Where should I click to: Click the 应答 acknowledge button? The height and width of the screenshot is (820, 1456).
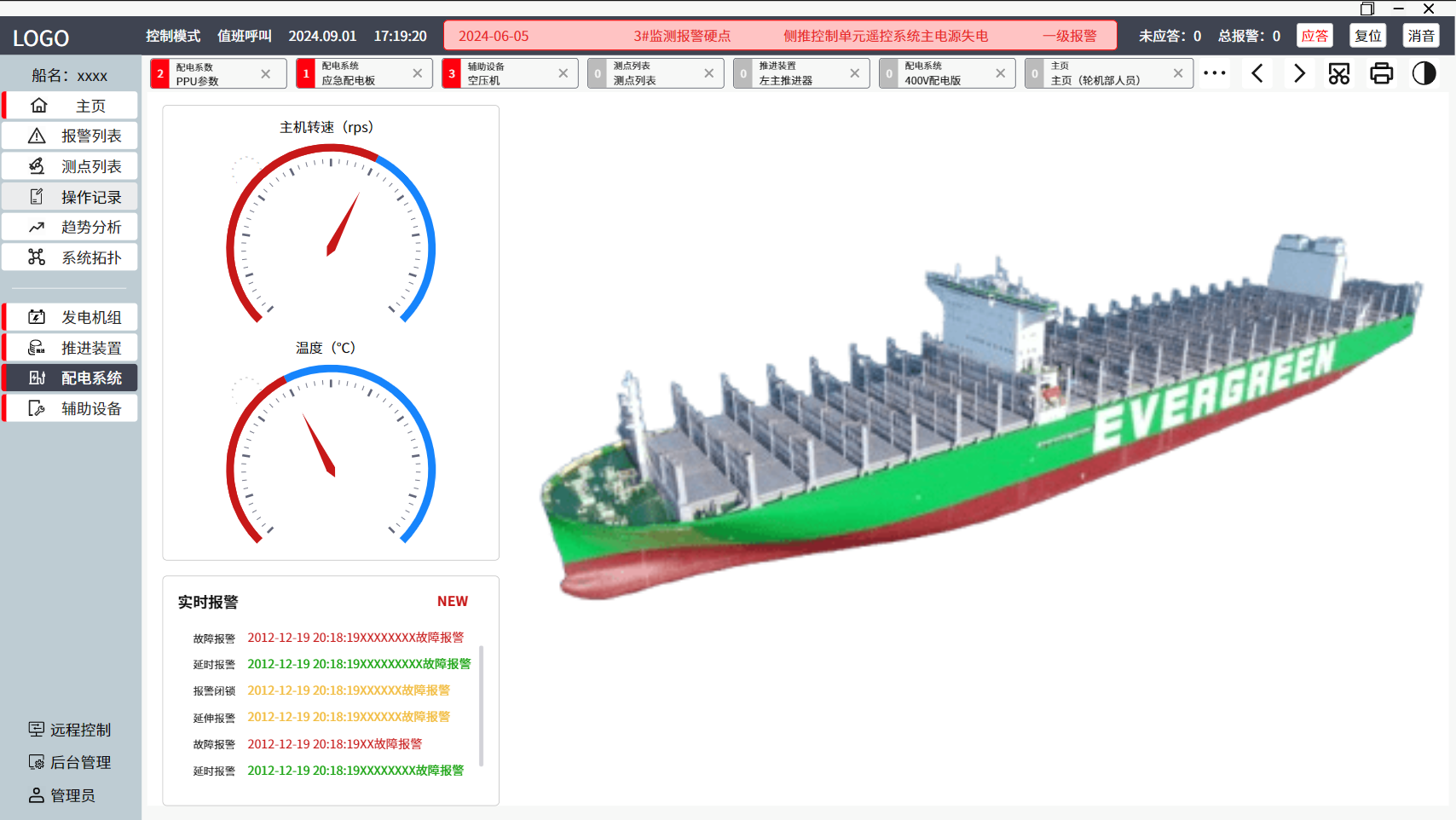1314,36
